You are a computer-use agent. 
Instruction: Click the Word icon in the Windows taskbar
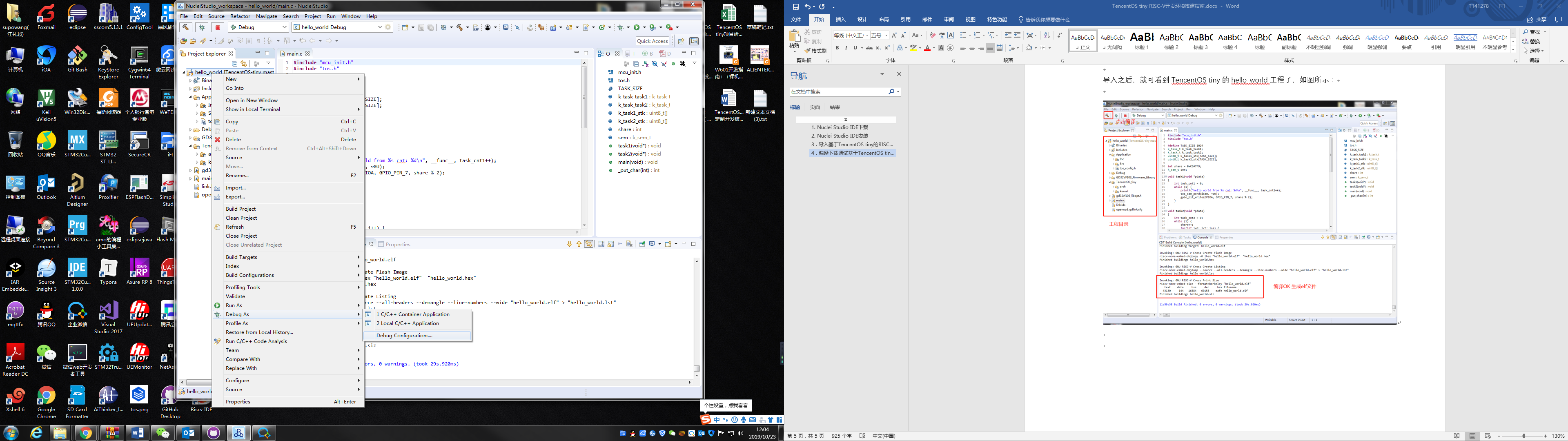pos(138,432)
